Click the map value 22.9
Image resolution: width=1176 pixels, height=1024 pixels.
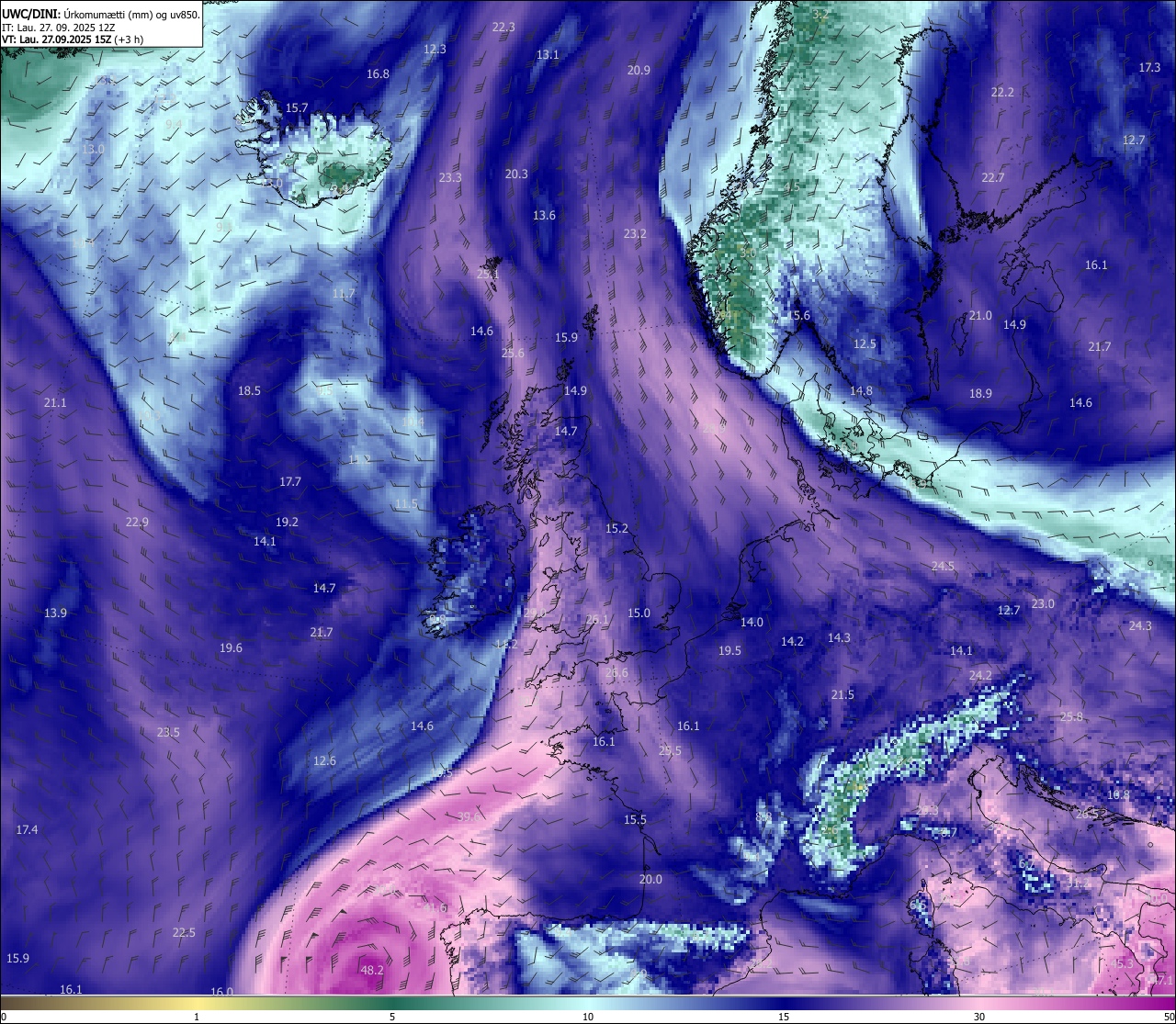pos(137,523)
